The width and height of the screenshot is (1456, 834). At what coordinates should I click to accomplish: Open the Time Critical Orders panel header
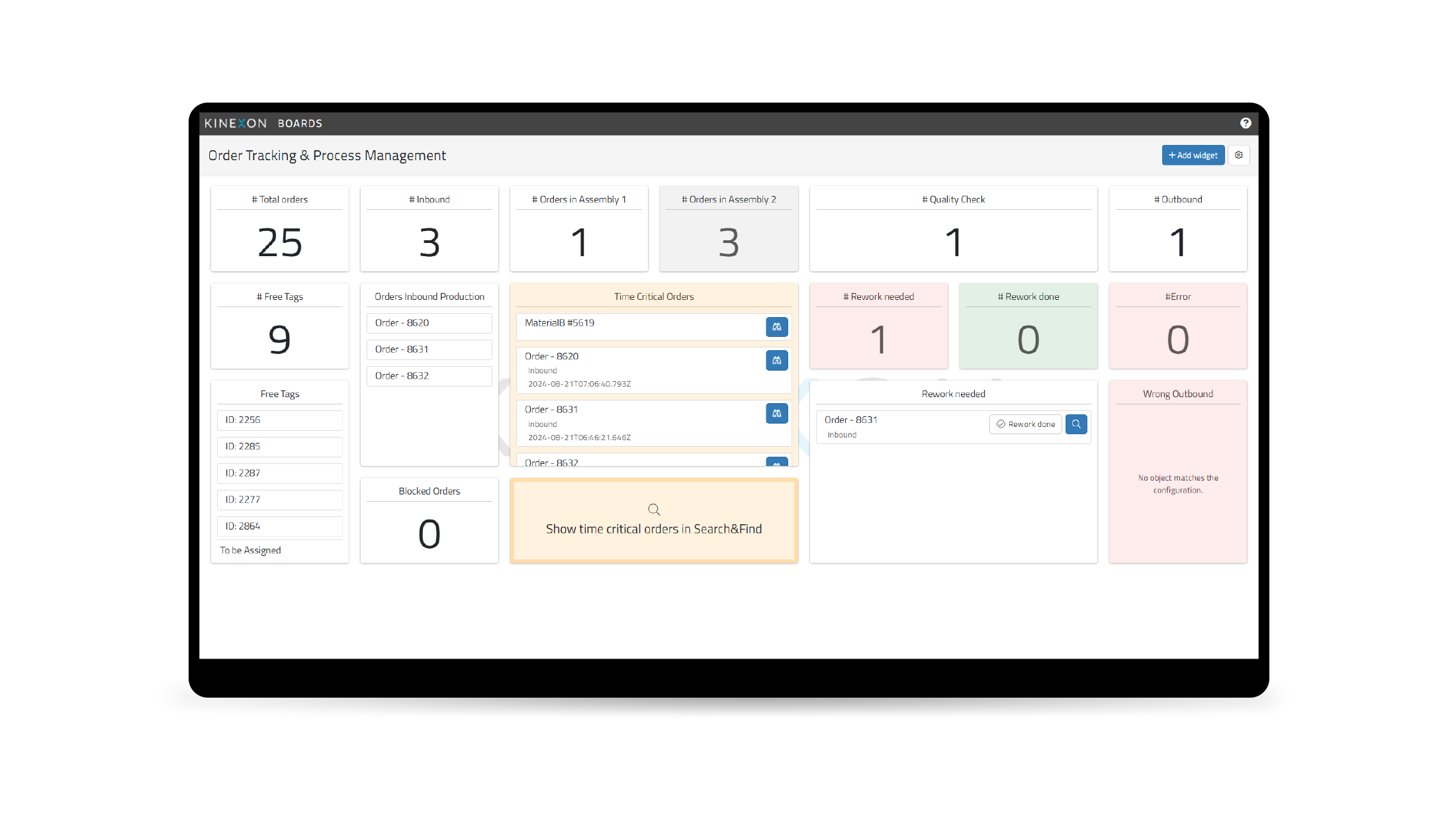(x=653, y=296)
